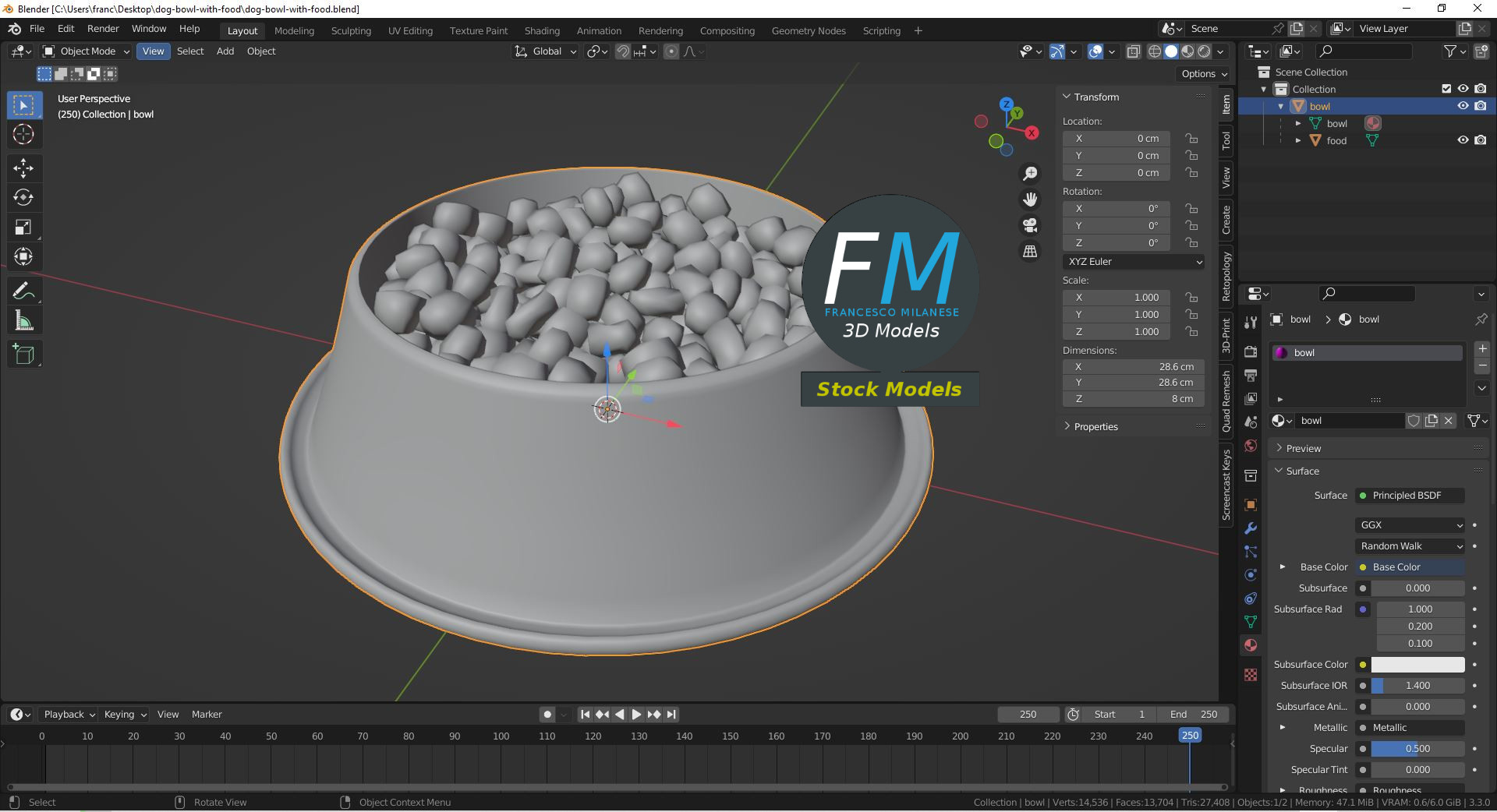Image resolution: width=1497 pixels, height=812 pixels.
Task: Toggle X-ray display icon
Action: [1133, 51]
